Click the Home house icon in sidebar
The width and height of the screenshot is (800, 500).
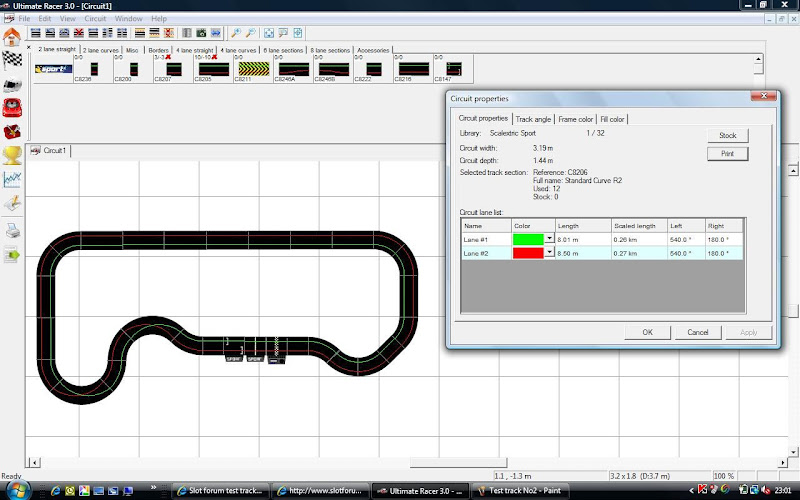[12, 37]
